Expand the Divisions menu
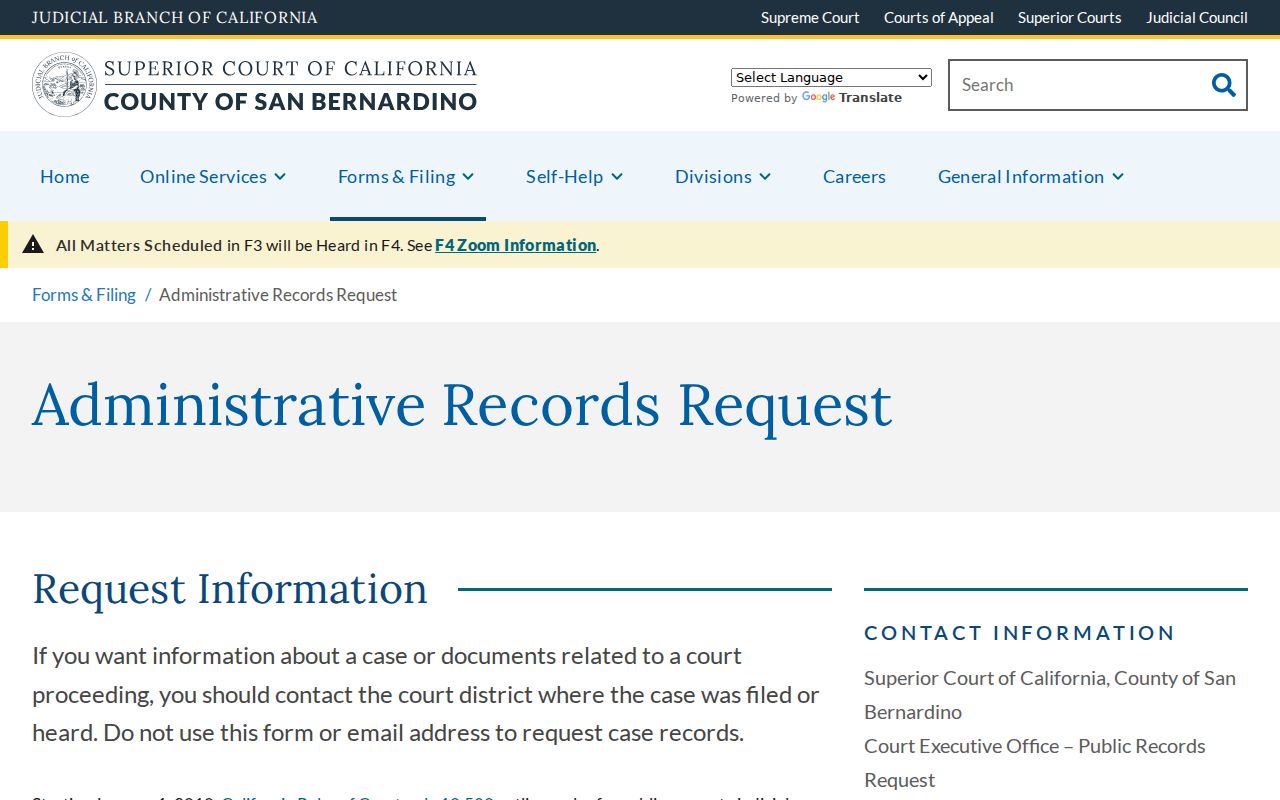This screenshot has width=1280, height=800. (x=723, y=176)
